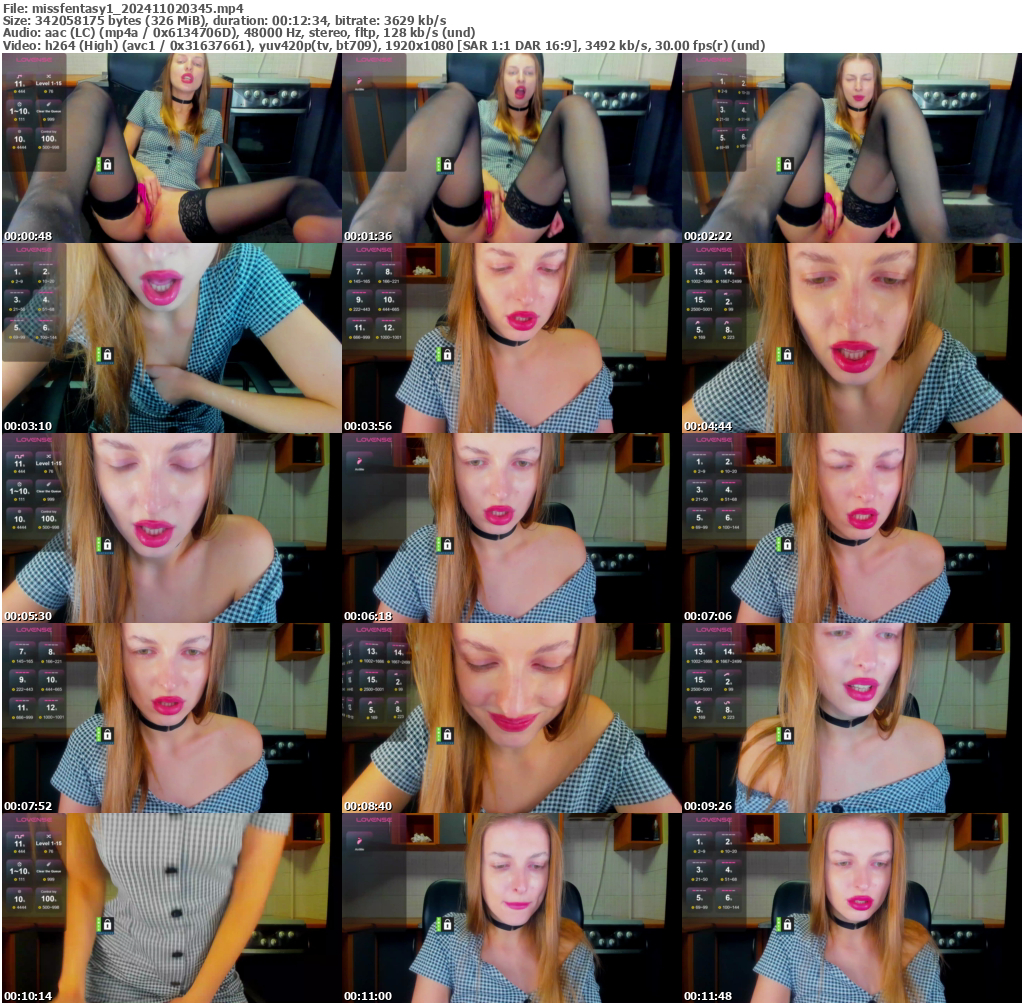Toggle the green battery indicator beside the lock
Viewport: 1024px width, 1003px height.
point(99,165)
